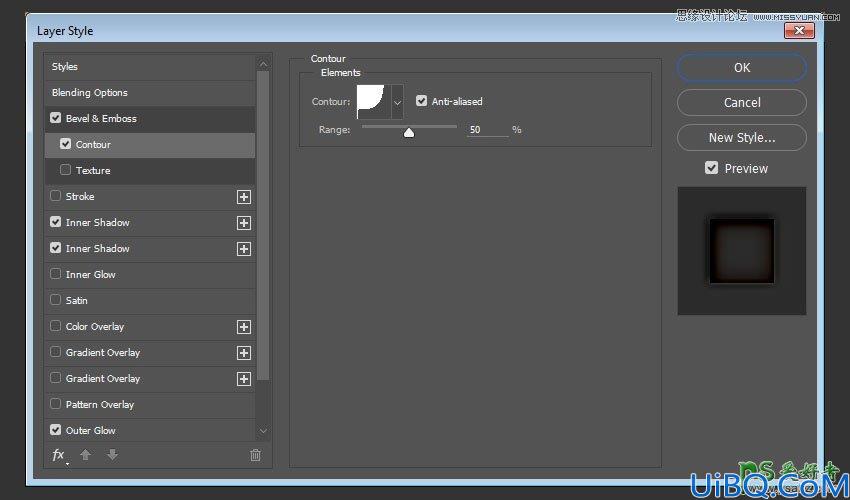Enable the second Gradient Overlay checkbox
Image resolution: width=850 pixels, height=500 pixels.
coord(55,378)
